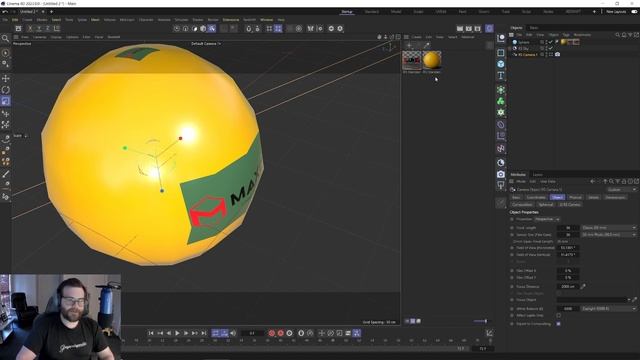The height and width of the screenshot is (360, 640).
Task: Select the checkered logo material thumbnail
Action: [x=411, y=60]
